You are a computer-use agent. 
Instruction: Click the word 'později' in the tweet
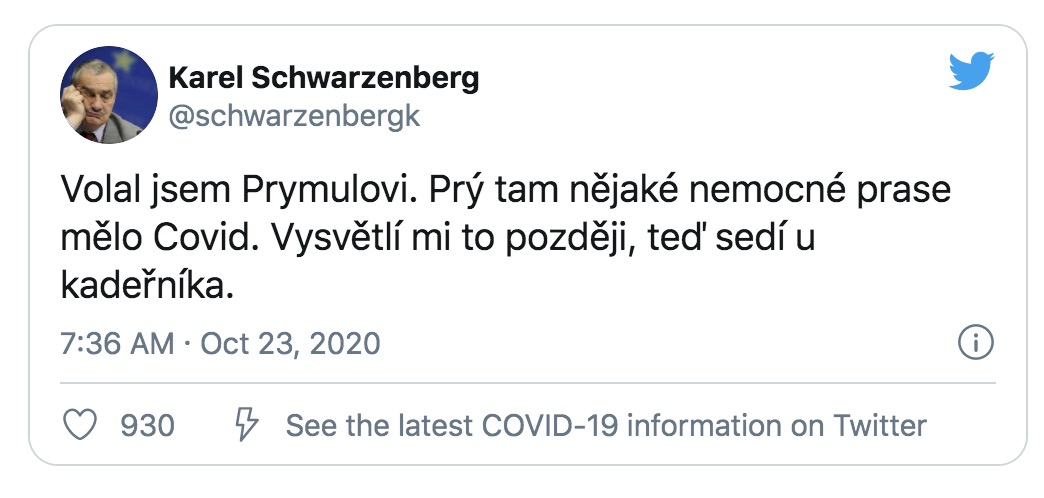597,239
